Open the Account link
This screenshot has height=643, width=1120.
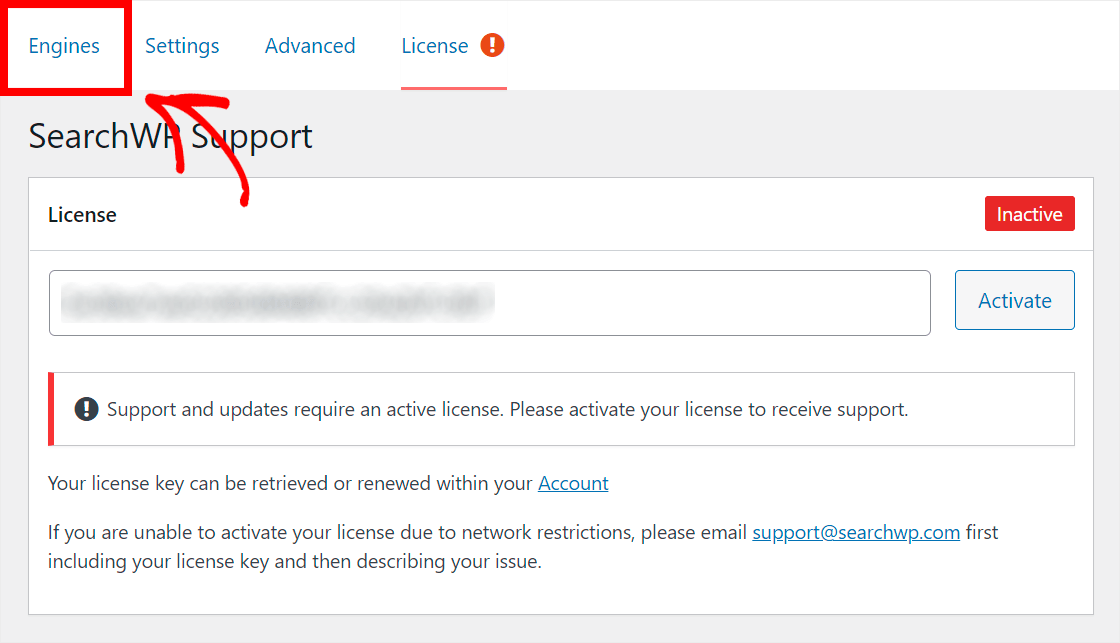click(x=573, y=484)
